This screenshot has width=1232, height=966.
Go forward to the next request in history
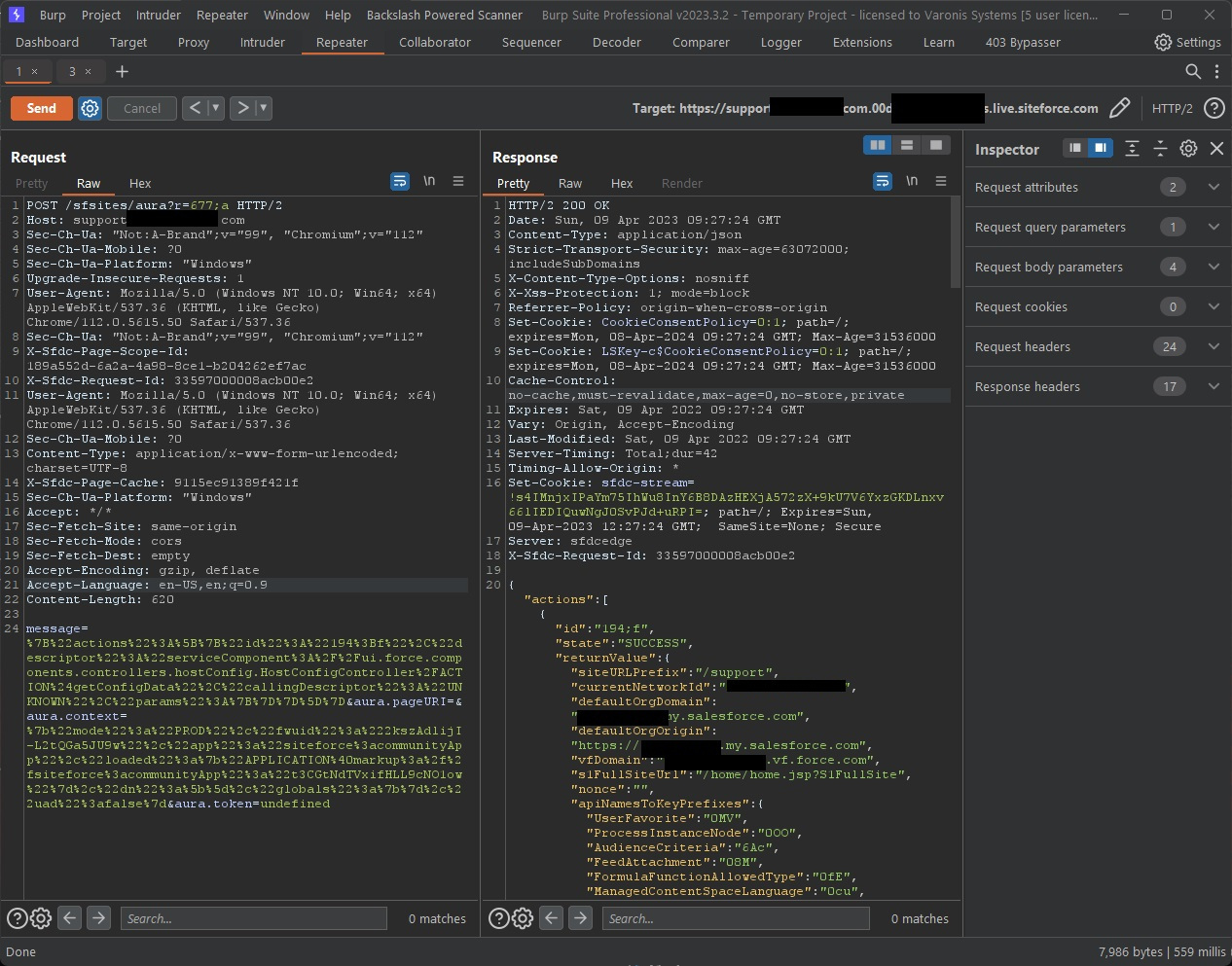tap(243, 108)
